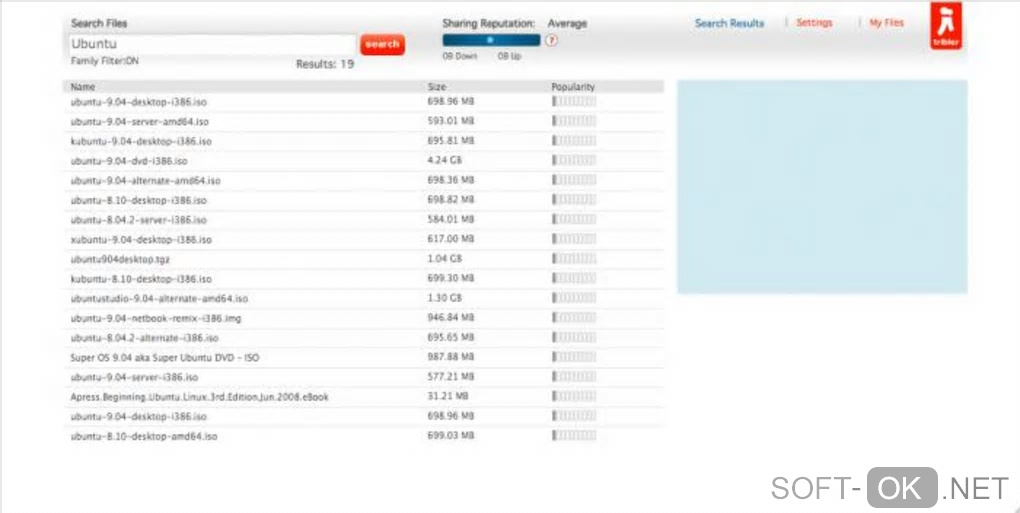Sort results by Popularity column header
1020x513 pixels.
[573, 86]
